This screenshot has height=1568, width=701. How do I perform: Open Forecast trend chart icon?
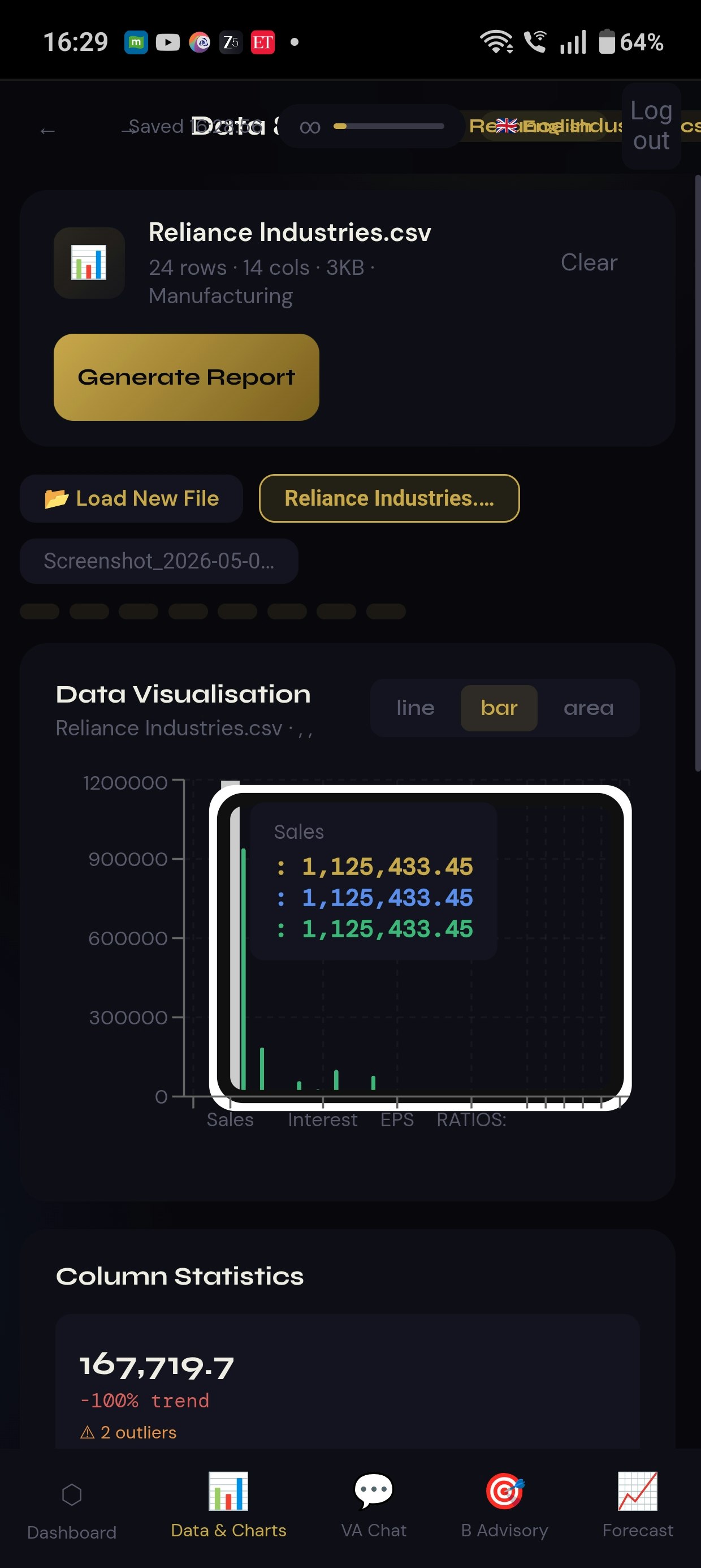[x=638, y=1491]
